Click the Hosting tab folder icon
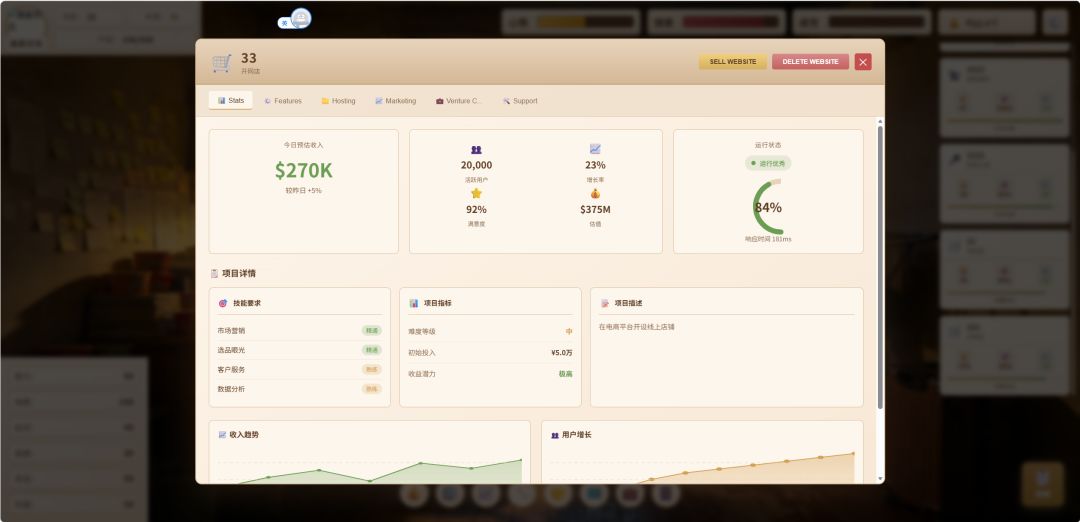 [325, 101]
